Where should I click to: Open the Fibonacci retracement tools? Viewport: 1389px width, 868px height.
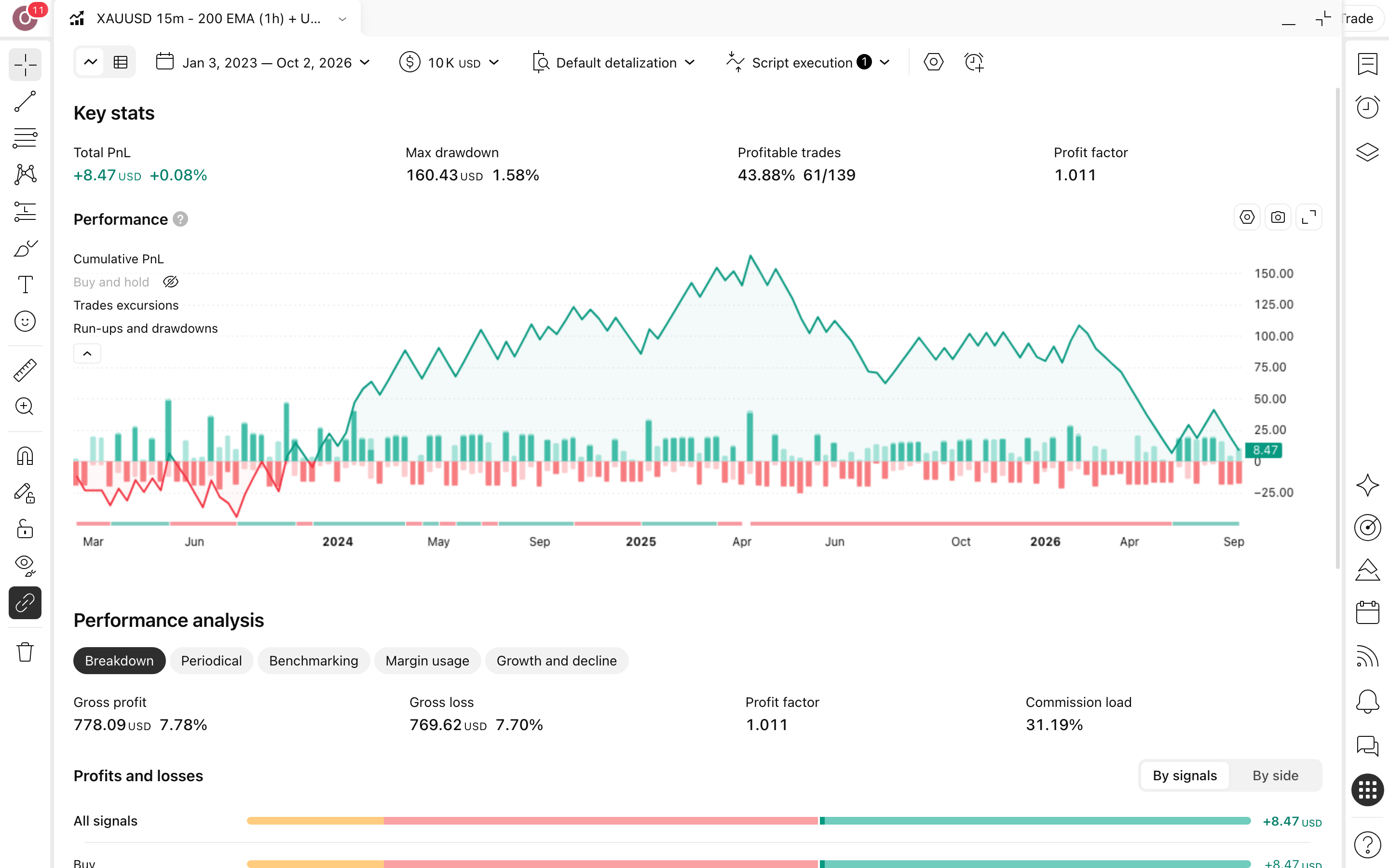[x=25, y=138]
